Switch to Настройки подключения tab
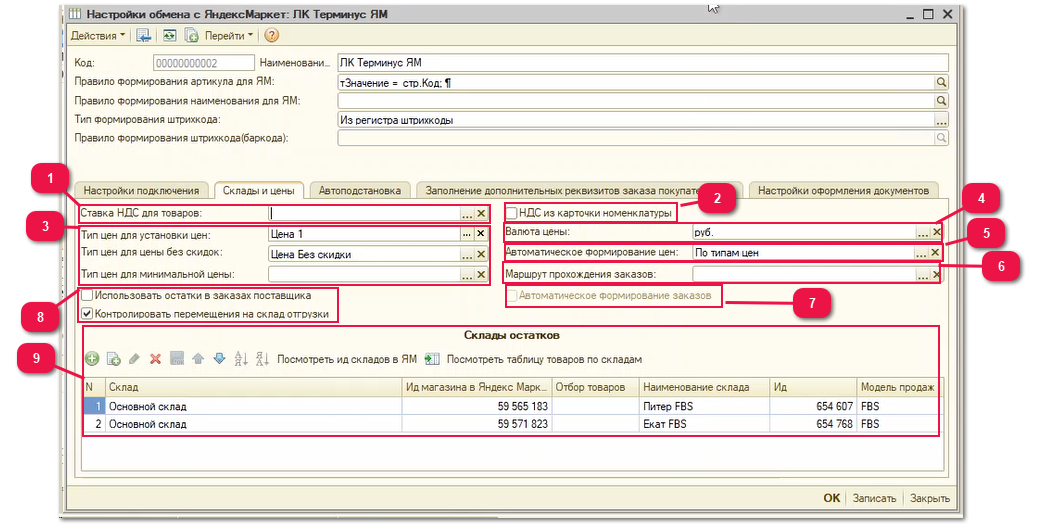 (141, 190)
